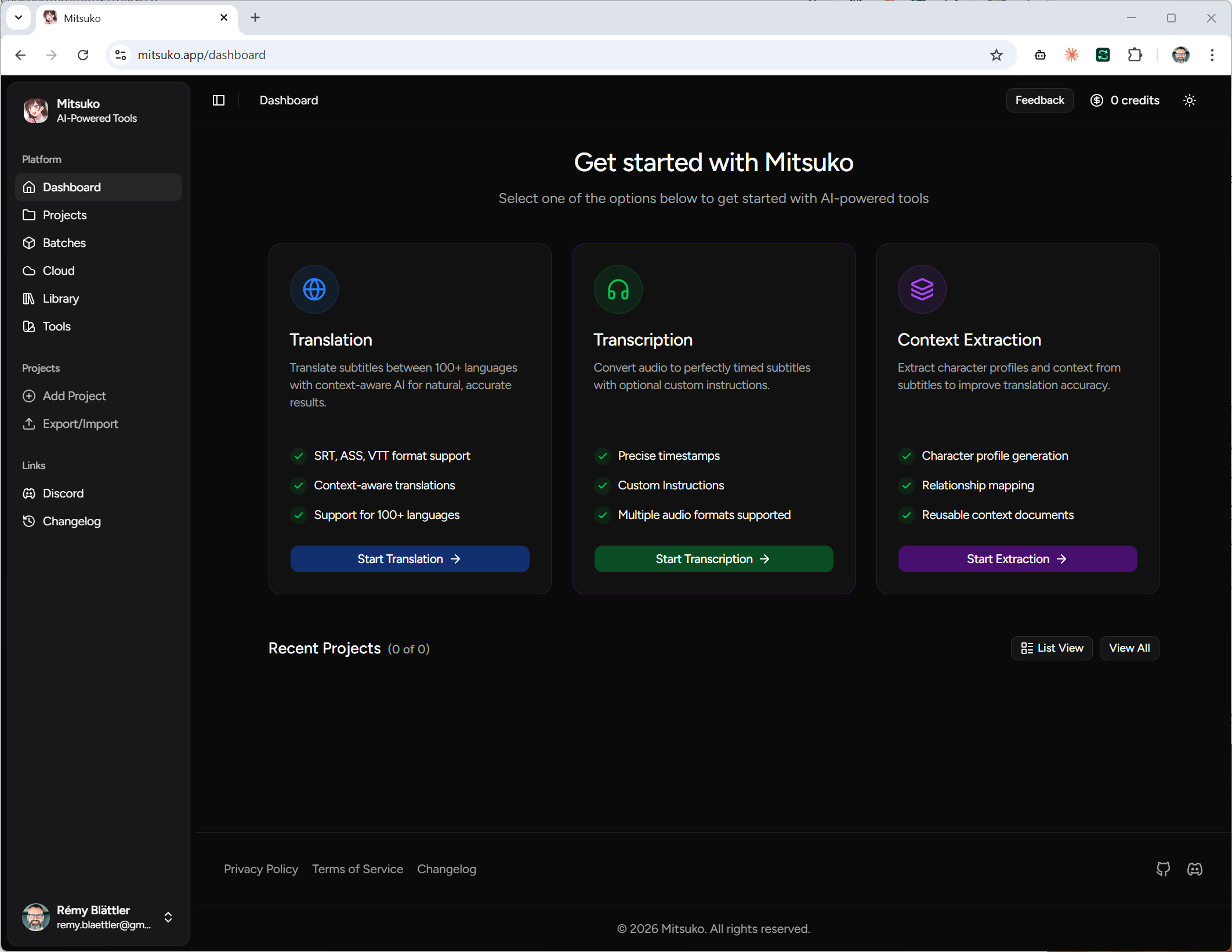Open the Extensions puzzle icon

click(1135, 55)
